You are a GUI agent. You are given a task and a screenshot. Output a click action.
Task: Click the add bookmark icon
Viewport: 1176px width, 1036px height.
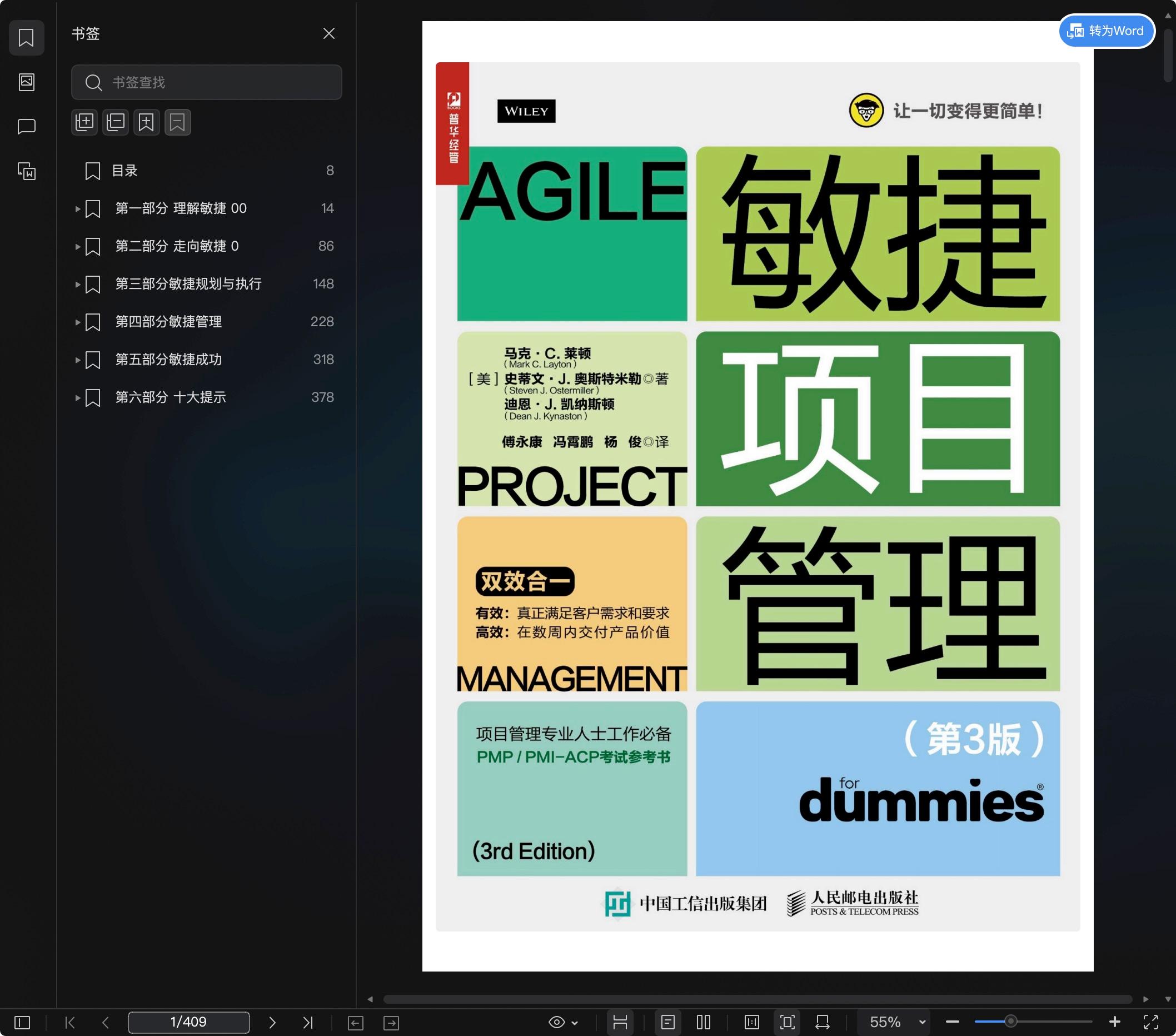tap(147, 122)
